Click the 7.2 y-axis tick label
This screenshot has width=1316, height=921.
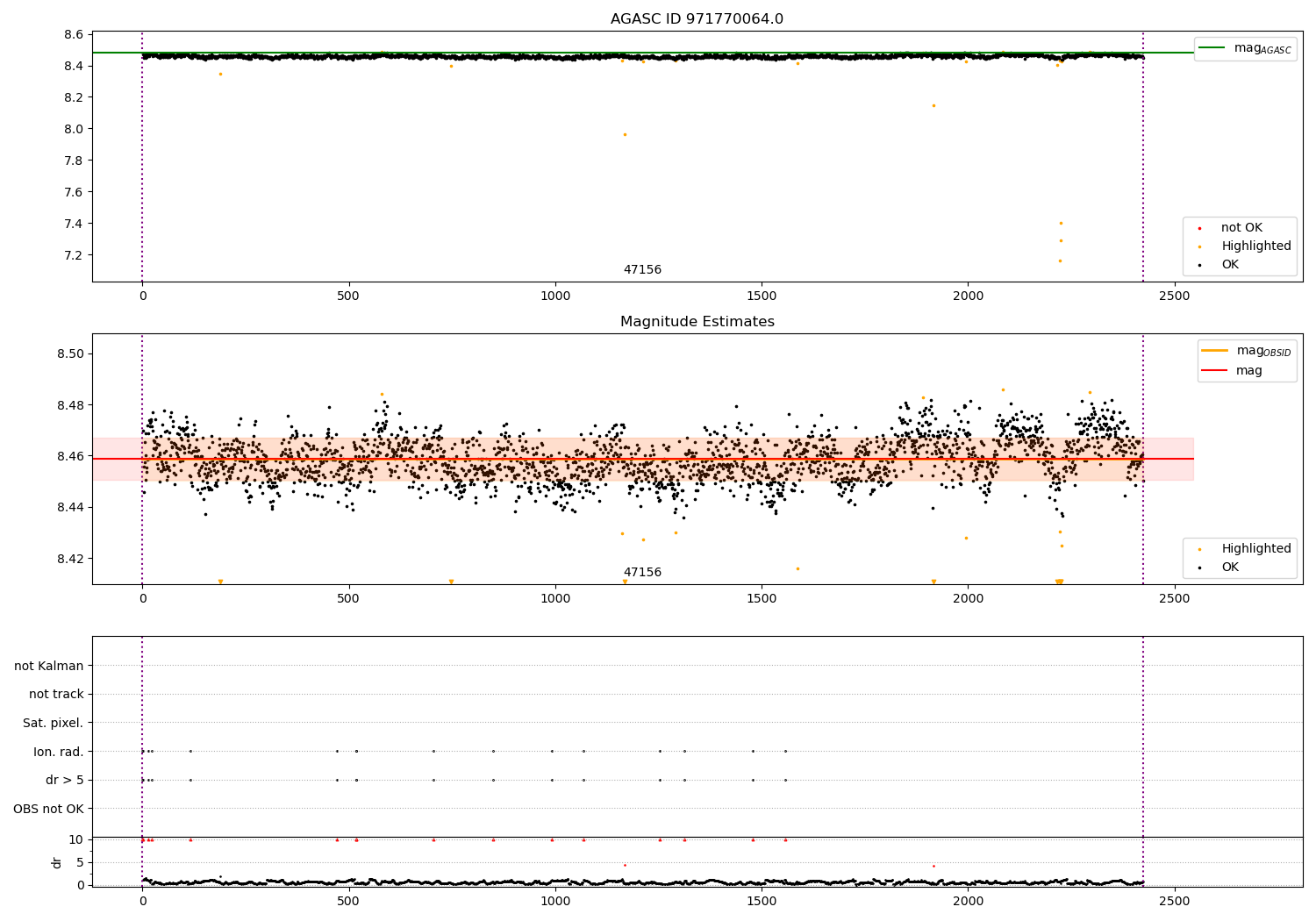75,255
